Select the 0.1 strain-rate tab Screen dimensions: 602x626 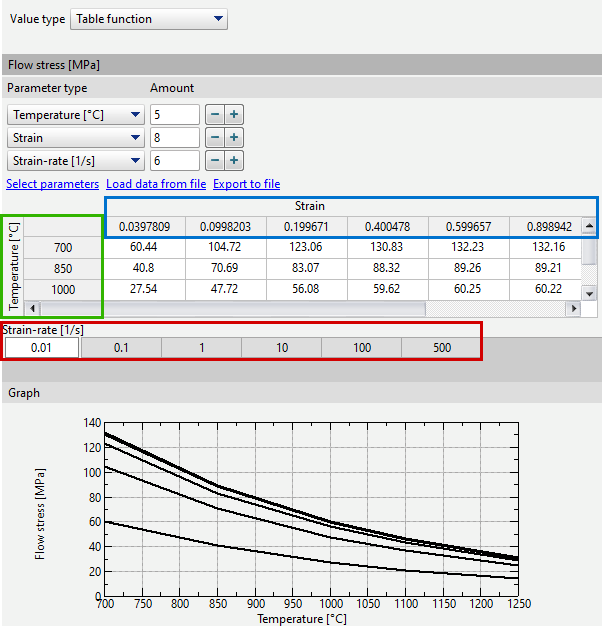121,348
